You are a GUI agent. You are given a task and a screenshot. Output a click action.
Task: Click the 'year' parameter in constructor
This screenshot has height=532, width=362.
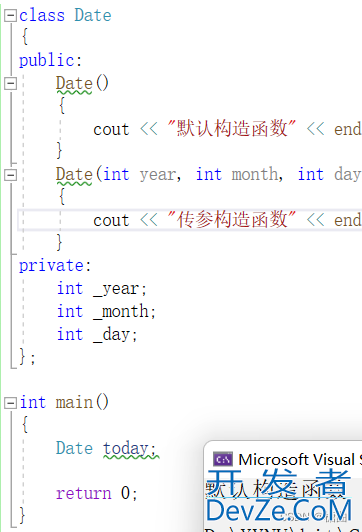(158, 175)
